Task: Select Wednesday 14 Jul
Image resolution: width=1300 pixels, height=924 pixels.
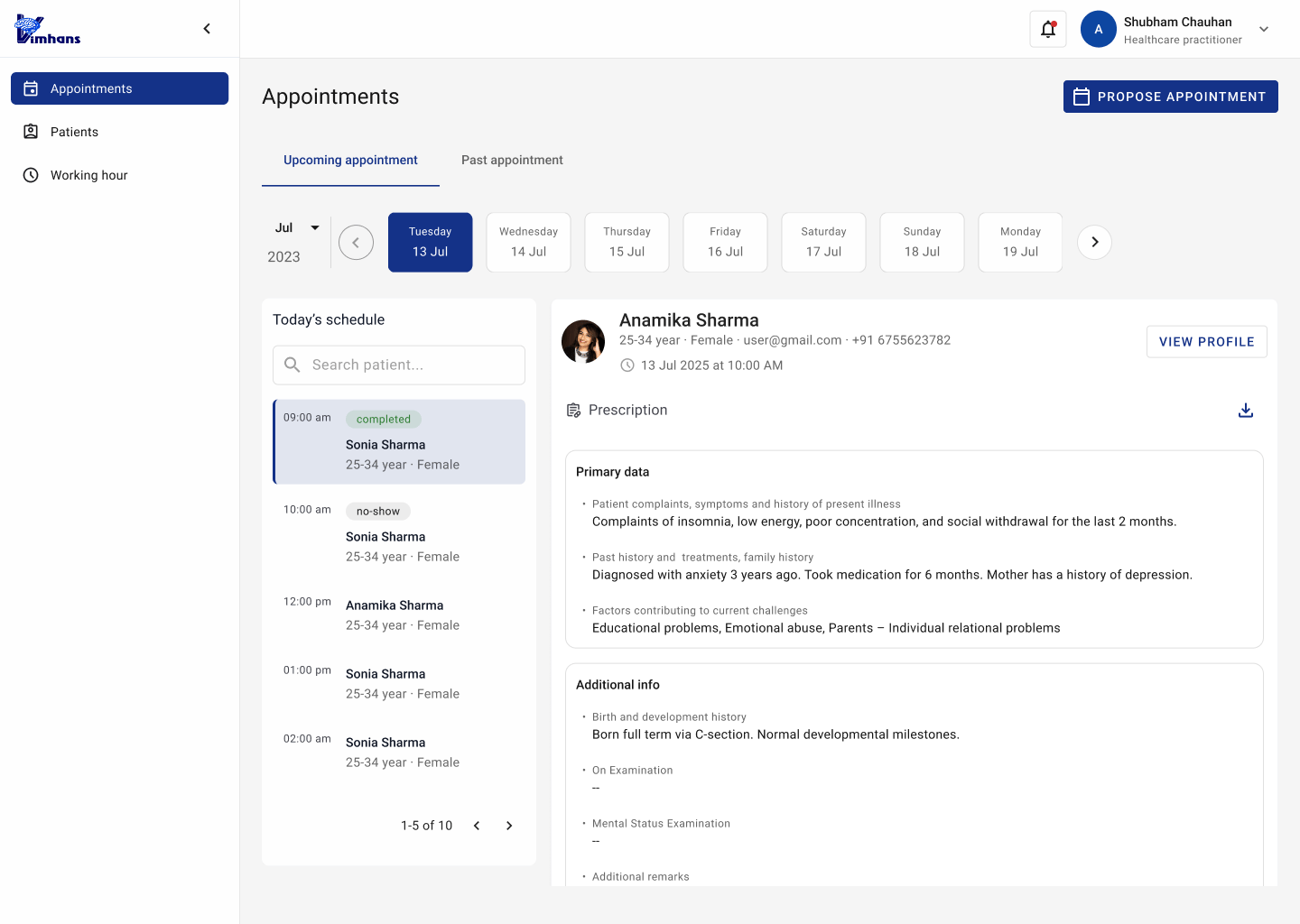Action: point(528,242)
